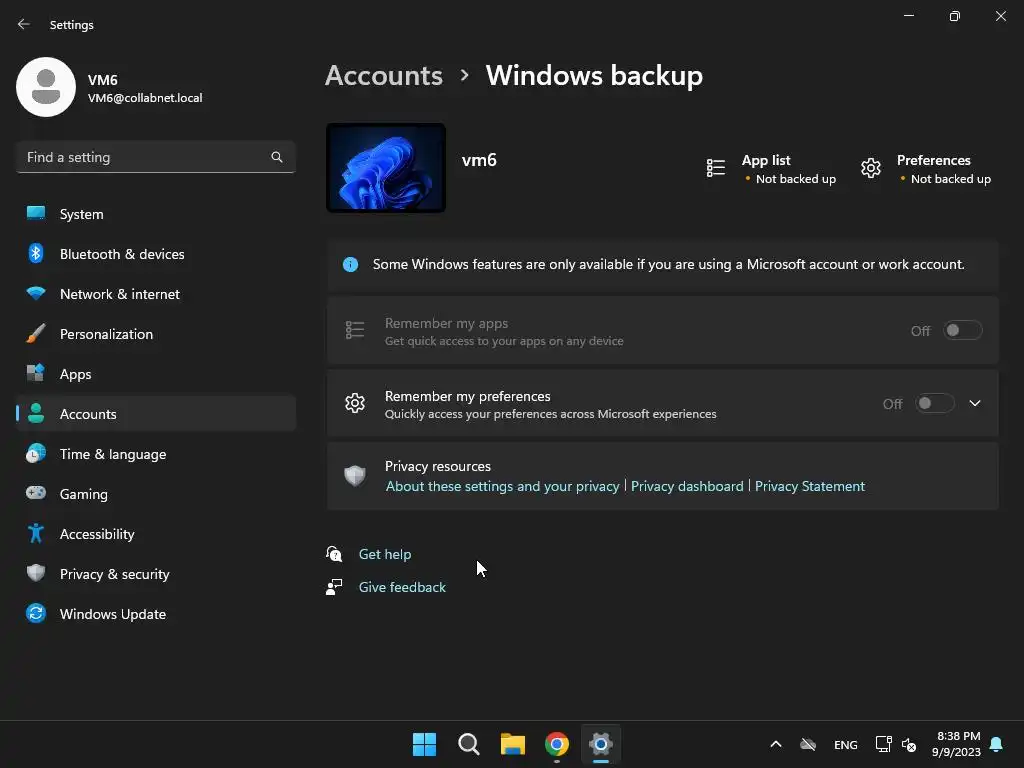
Task: Click the Get help headset icon
Action: point(334,554)
